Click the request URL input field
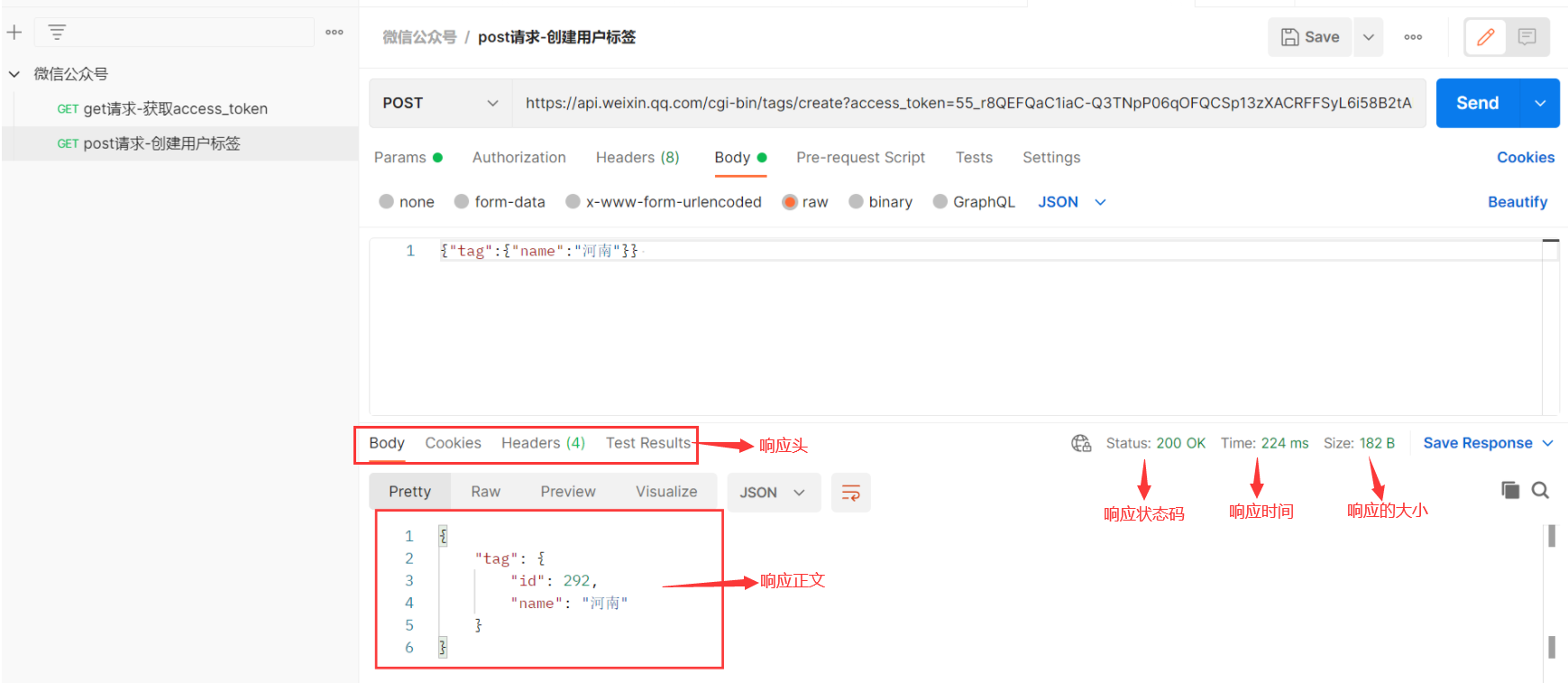 (x=969, y=103)
